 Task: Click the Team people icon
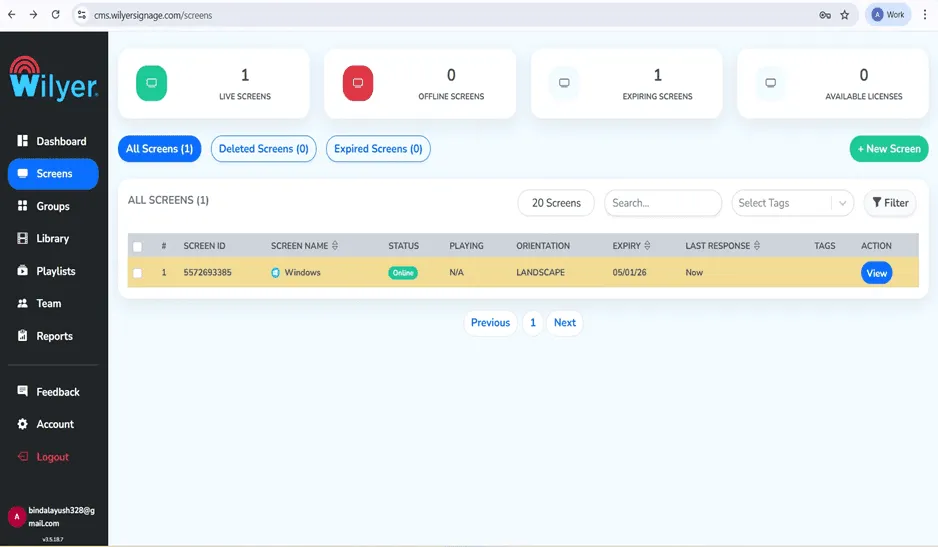pyautogui.click(x=23, y=303)
